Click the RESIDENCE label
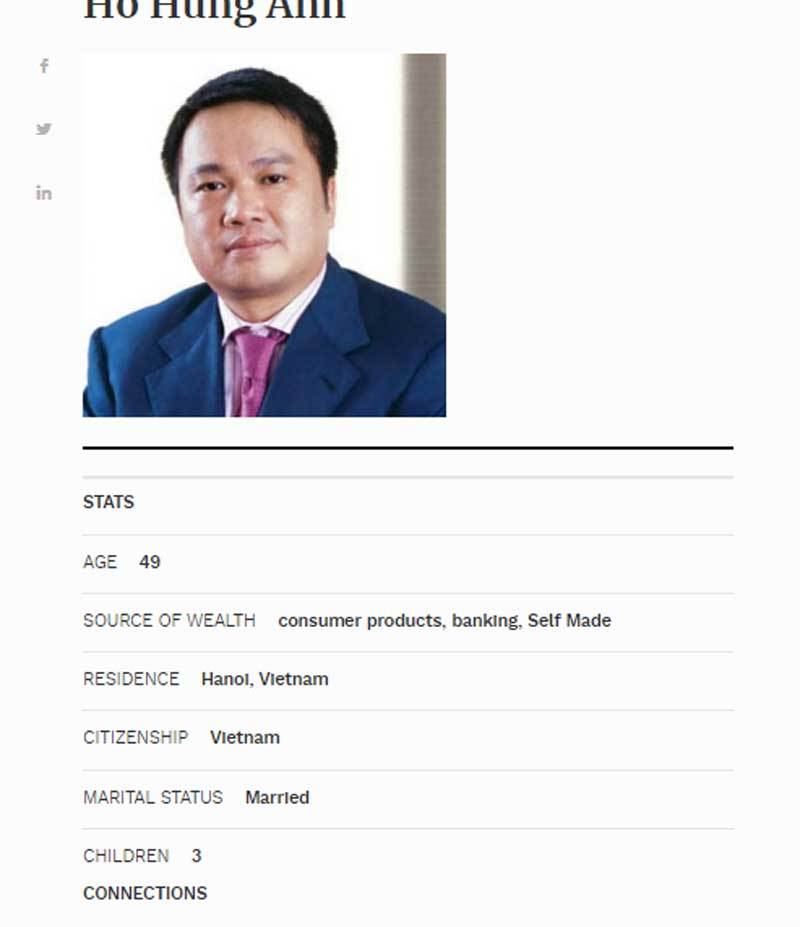 coord(131,679)
